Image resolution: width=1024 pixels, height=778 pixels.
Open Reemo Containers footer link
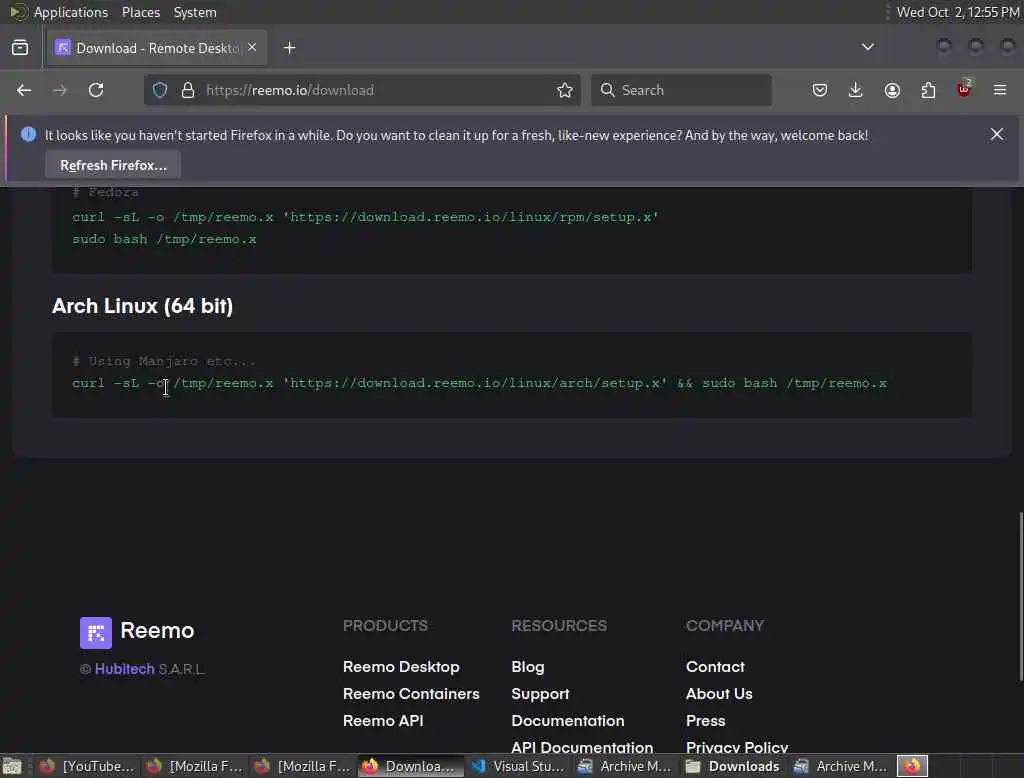[411, 694]
